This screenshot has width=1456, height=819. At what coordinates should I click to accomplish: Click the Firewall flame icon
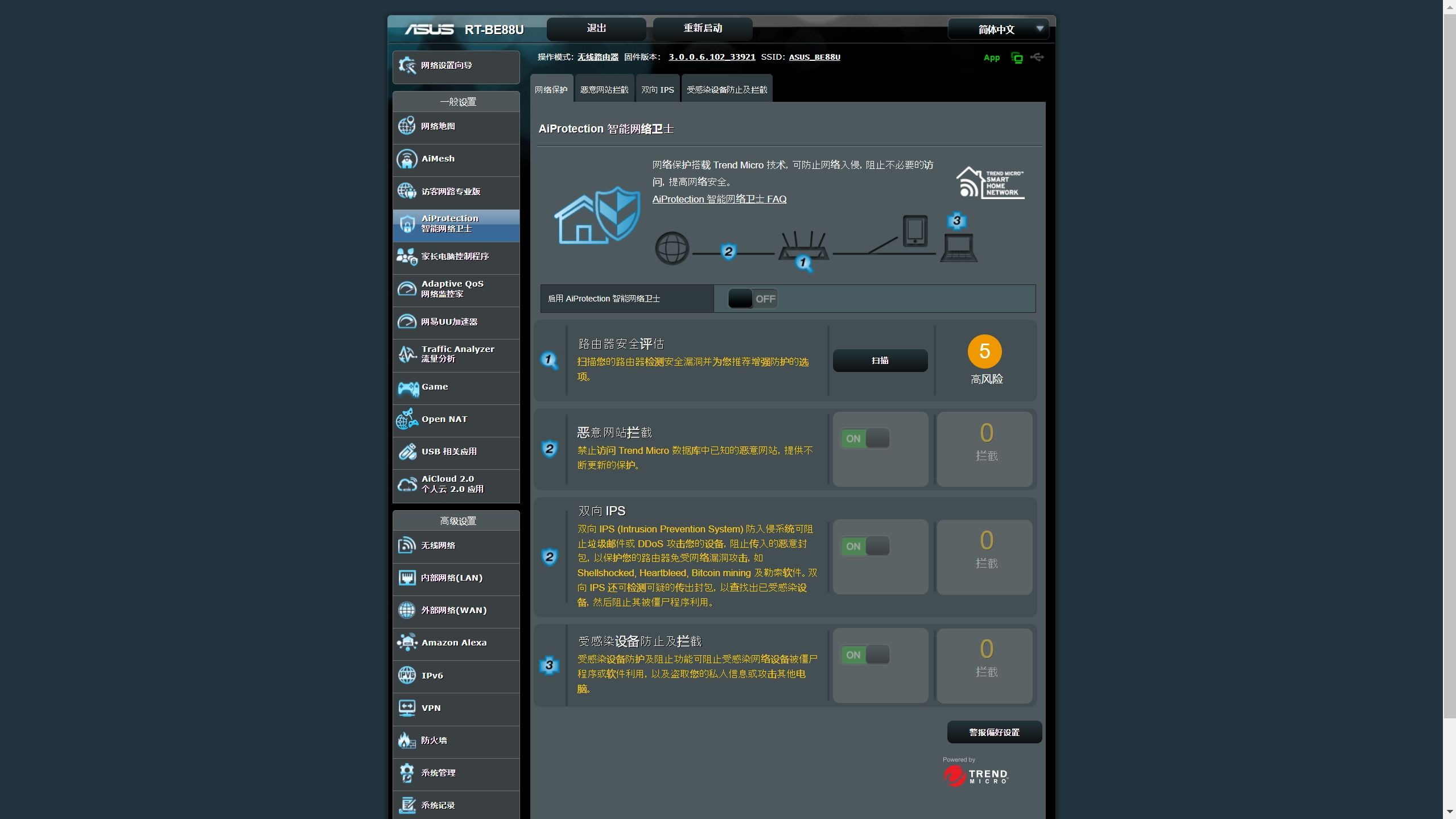pos(407,740)
